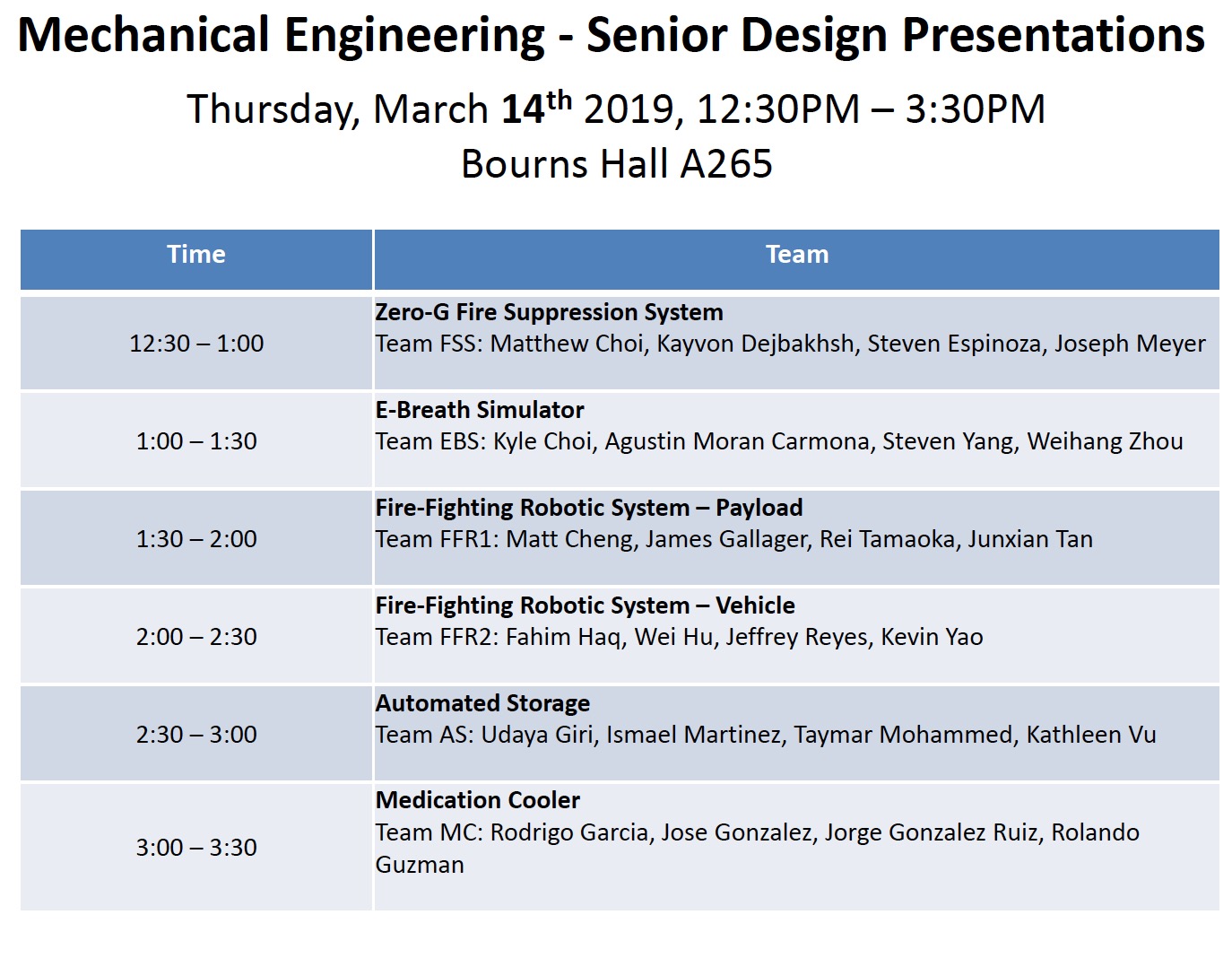The width and height of the screenshot is (1232, 967).
Task: Click the Automated Storage project title
Action: click(x=482, y=703)
